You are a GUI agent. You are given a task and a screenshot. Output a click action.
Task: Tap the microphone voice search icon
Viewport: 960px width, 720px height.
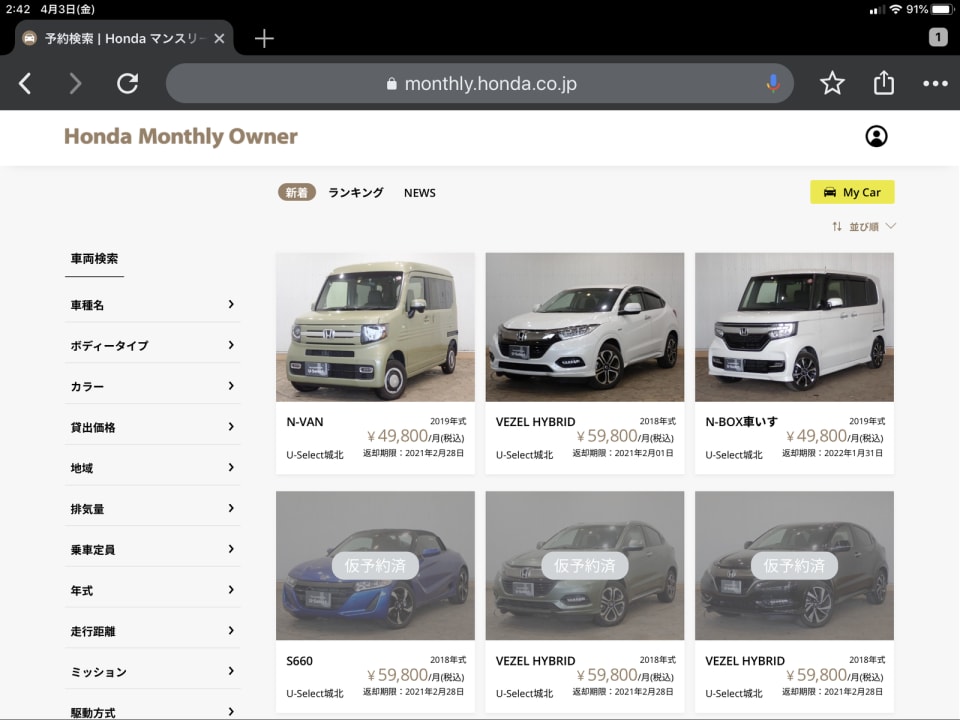[773, 83]
